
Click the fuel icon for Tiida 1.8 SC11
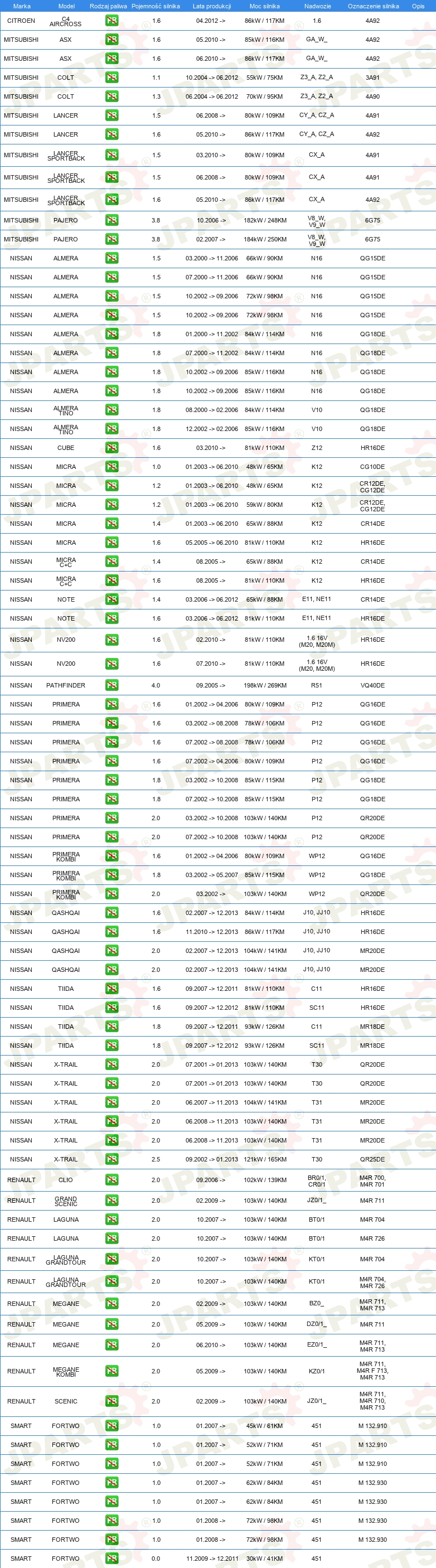click(x=112, y=1045)
